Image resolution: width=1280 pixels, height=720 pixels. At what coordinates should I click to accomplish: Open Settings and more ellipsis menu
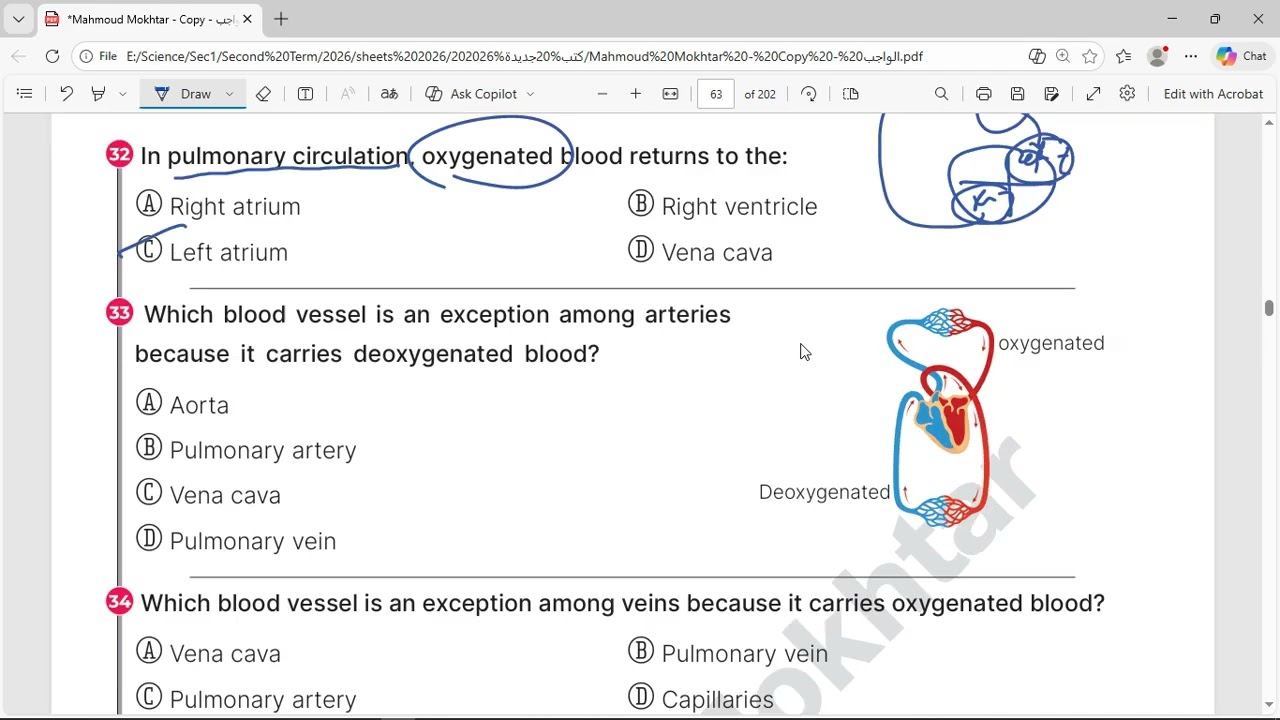click(x=1191, y=56)
